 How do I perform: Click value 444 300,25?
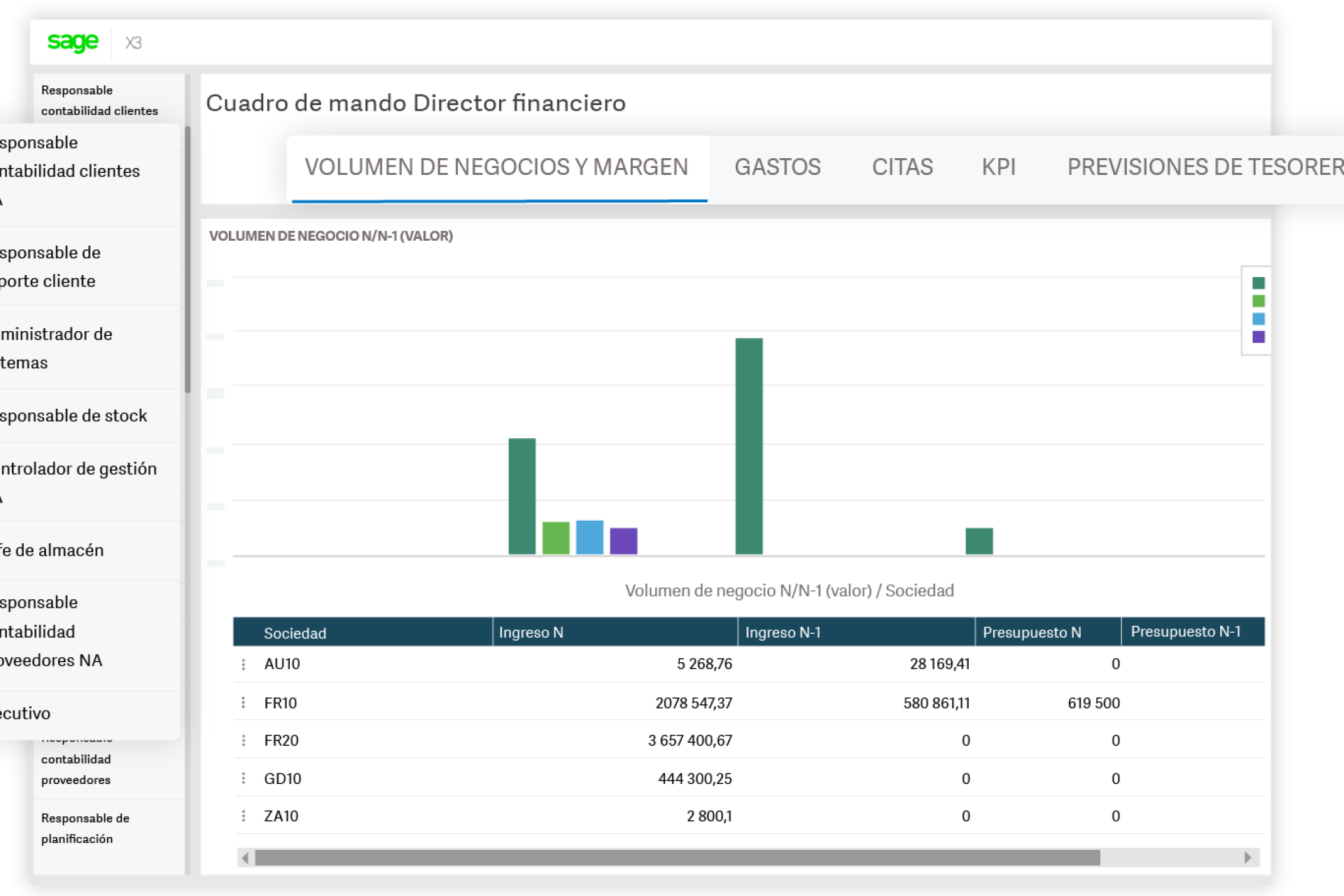pyautogui.click(x=695, y=778)
